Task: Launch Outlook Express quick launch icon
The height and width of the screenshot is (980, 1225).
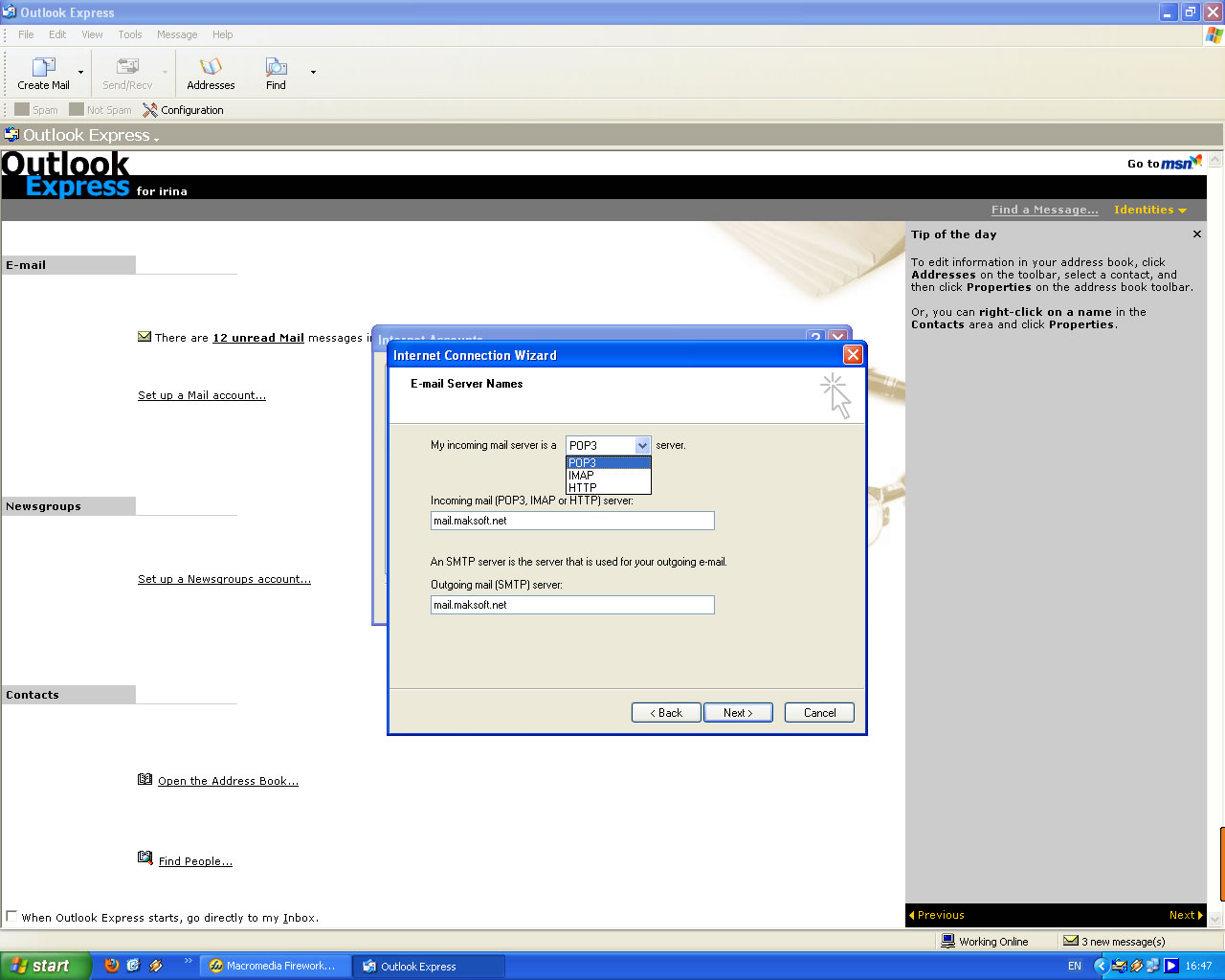Action: pyautogui.click(x=133, y=966)
